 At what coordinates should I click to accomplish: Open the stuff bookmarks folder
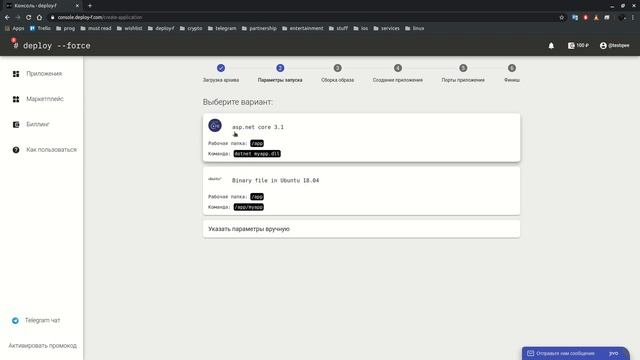(x=338, y=29)
